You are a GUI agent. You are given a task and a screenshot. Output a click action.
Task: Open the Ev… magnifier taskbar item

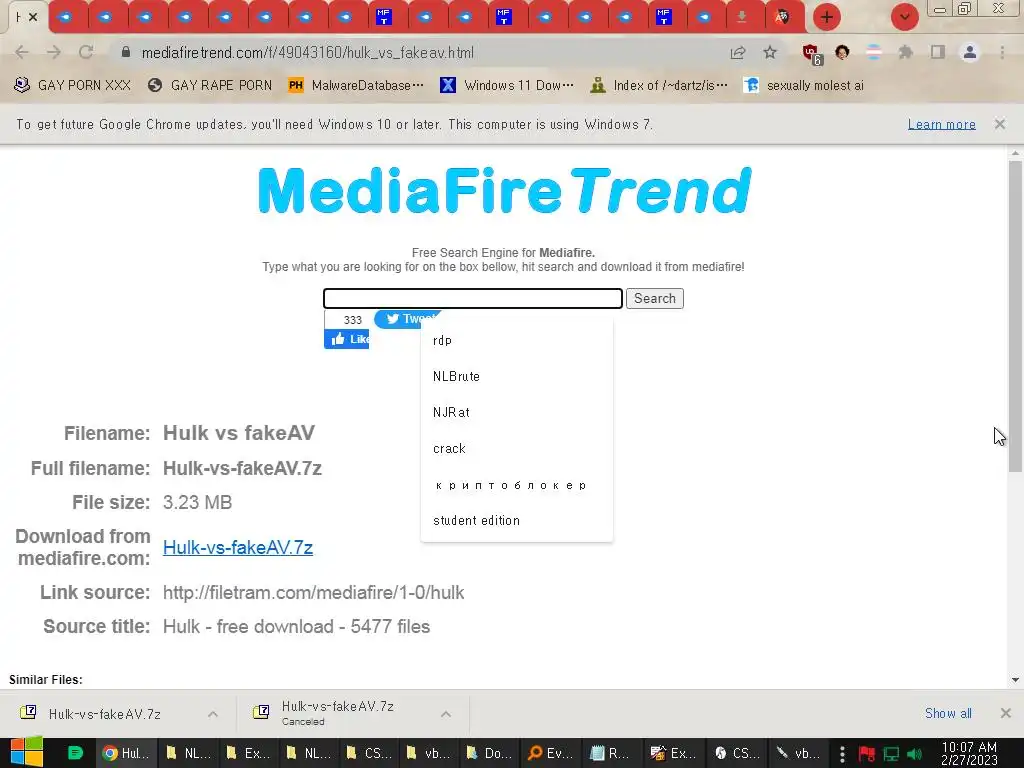[x=551, y=753]
